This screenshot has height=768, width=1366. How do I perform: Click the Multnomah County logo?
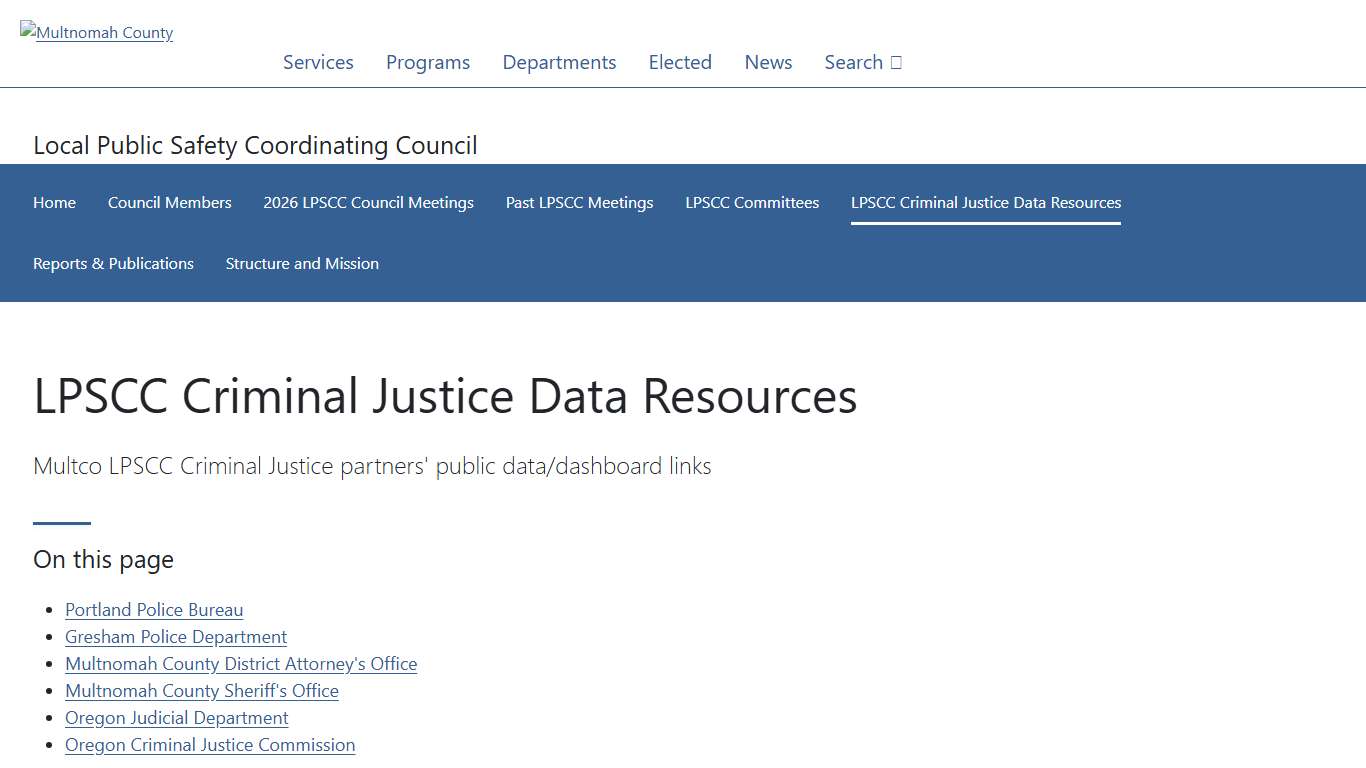(96, 32)
